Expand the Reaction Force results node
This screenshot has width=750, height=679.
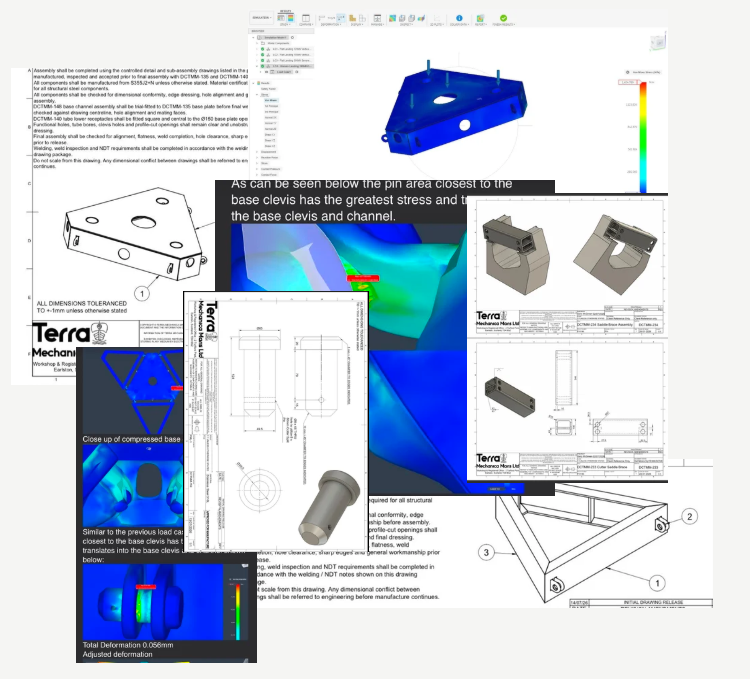point(257,157)
